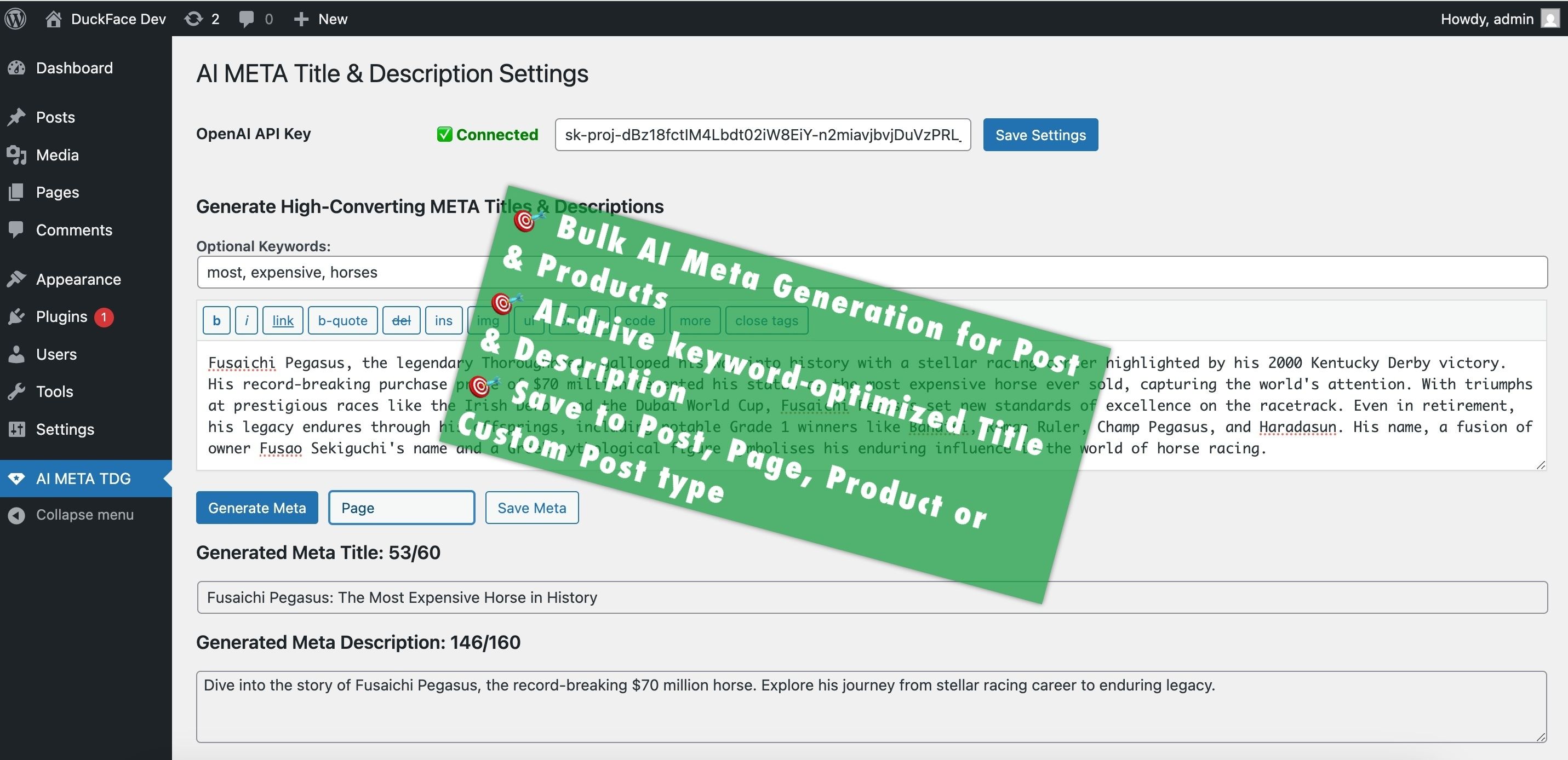Click the Generate Meta button
Viewport: 1568px width, 760px height.
(x=257, y=508)
